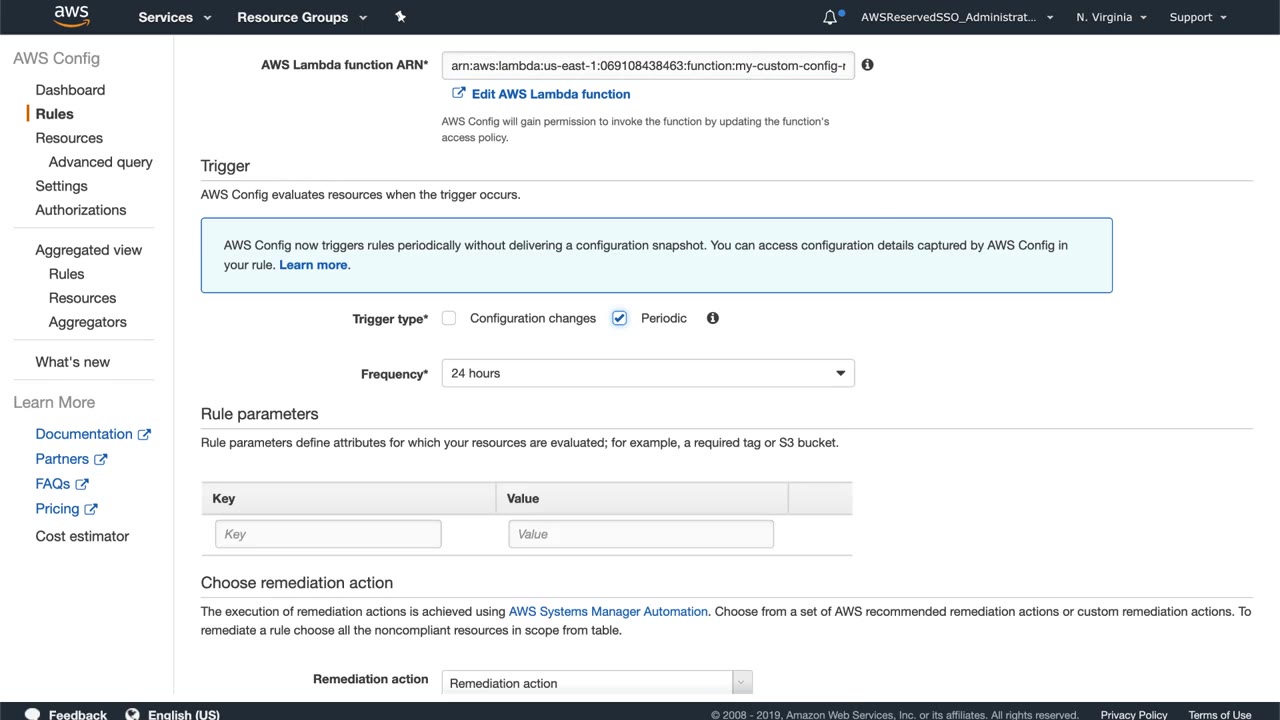
Task: Open the N. Virginia region dropdown
Action: pyautogui.click(x=1111, y=17)
